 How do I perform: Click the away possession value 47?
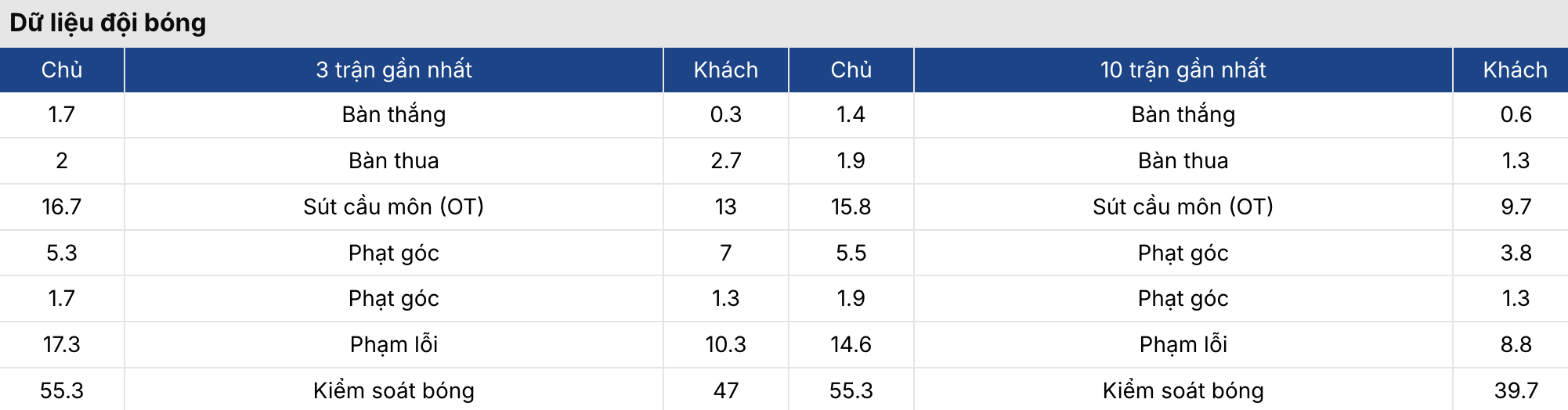coord(725,390)
